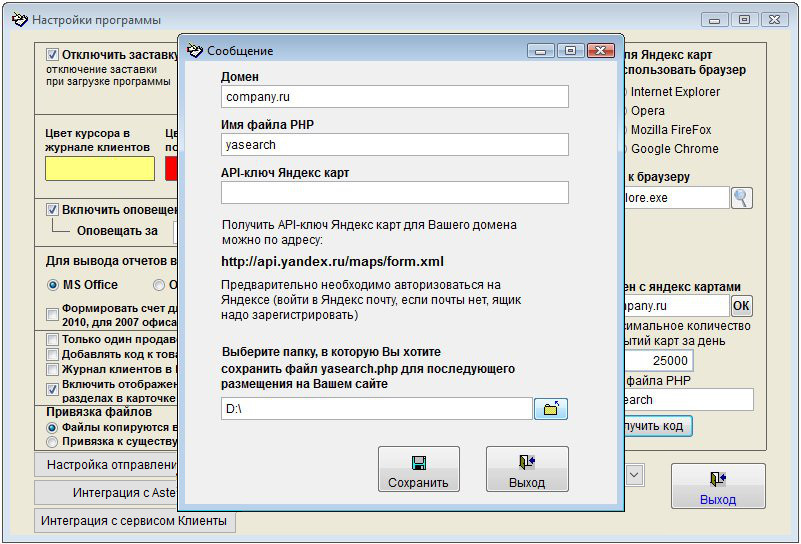Click the Сообщение dialog title icon
801x544 pixels.
click(x=195, y=51)
